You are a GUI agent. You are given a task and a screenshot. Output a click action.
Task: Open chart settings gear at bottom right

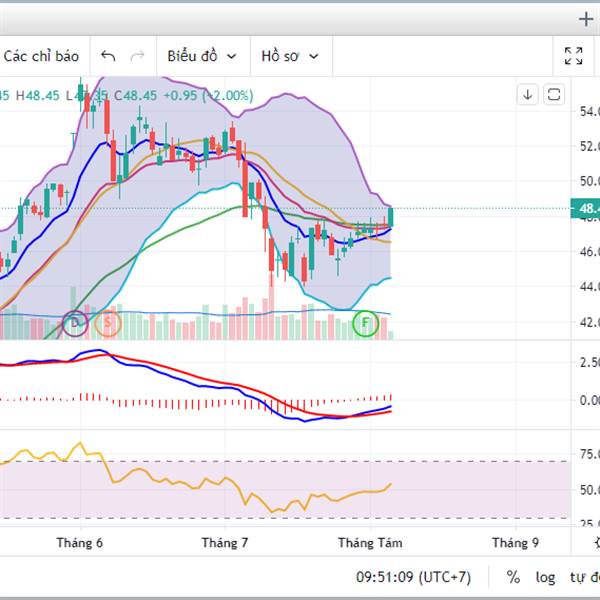(x=597, y=543)
